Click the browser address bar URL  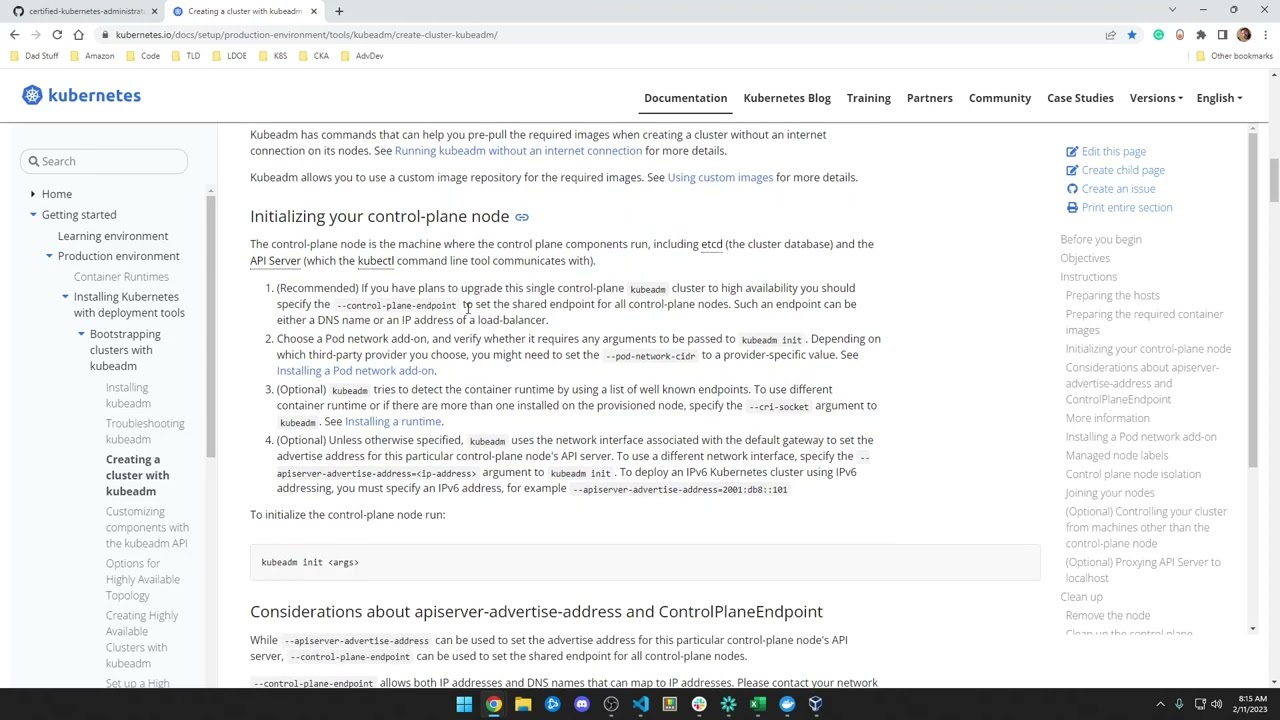[x=306, y=35]
